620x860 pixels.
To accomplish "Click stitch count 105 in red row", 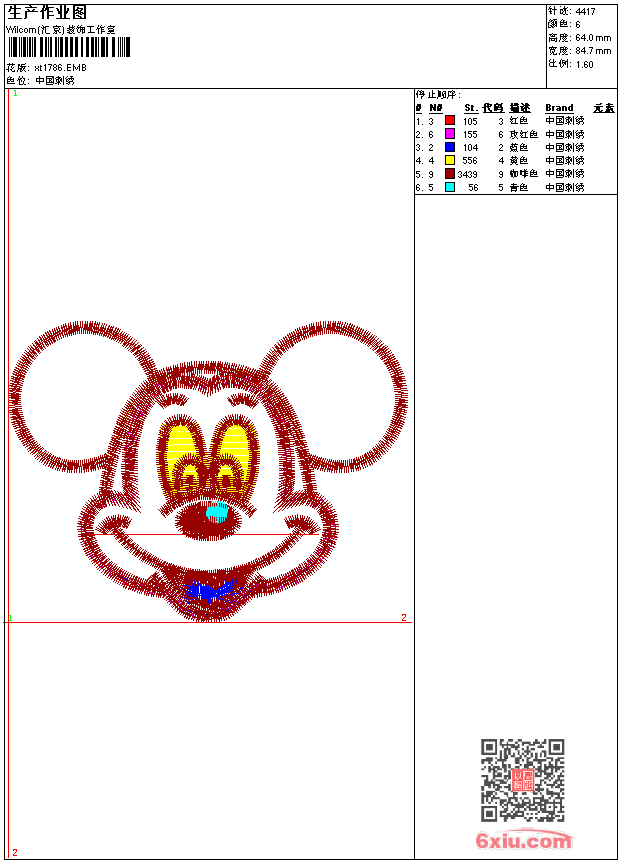I will click(x=470, y=121).
